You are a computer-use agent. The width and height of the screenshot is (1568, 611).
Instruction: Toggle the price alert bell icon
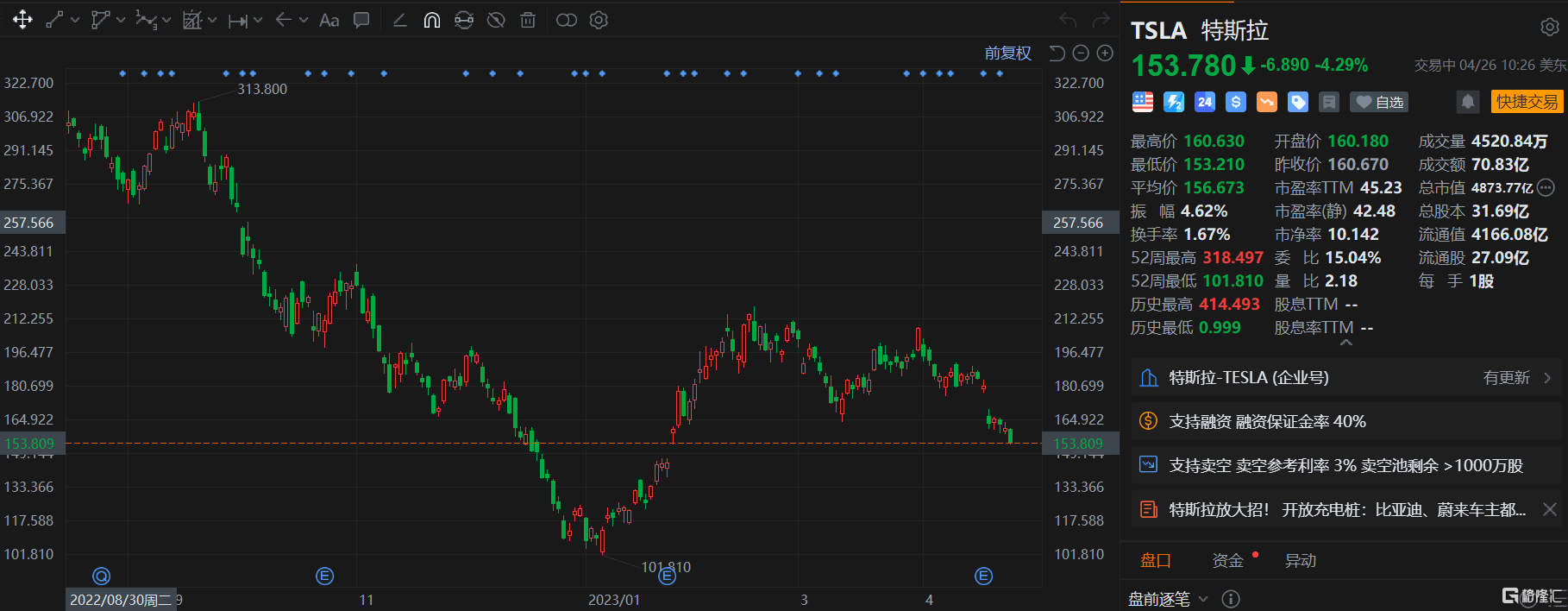(1467, 102)
